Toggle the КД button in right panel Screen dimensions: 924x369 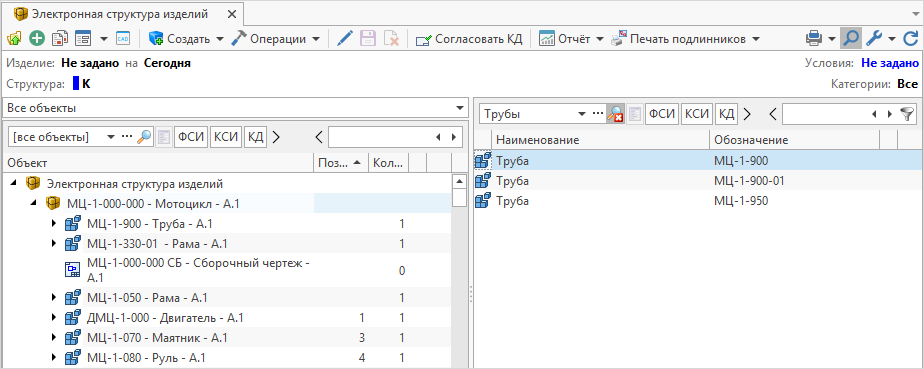pyautogui.click(x=727, y=114)
